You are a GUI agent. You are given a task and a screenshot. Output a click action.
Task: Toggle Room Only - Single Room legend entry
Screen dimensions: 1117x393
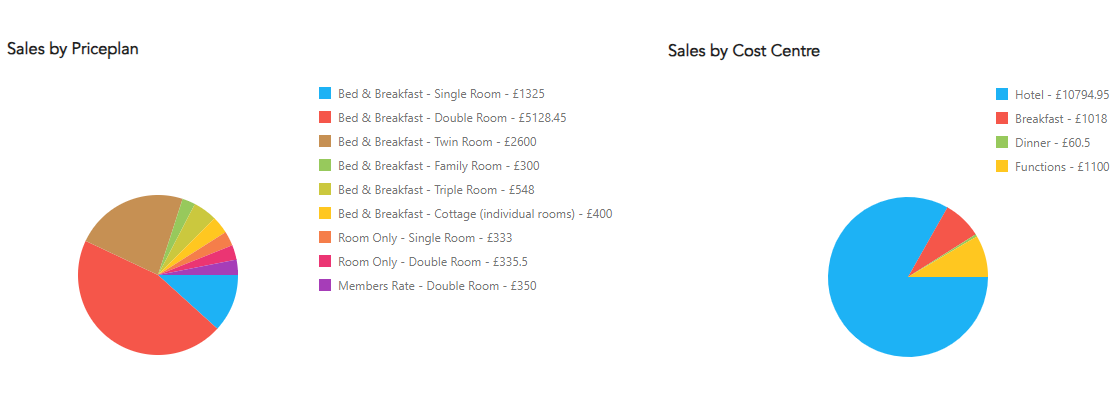[416, 238]
